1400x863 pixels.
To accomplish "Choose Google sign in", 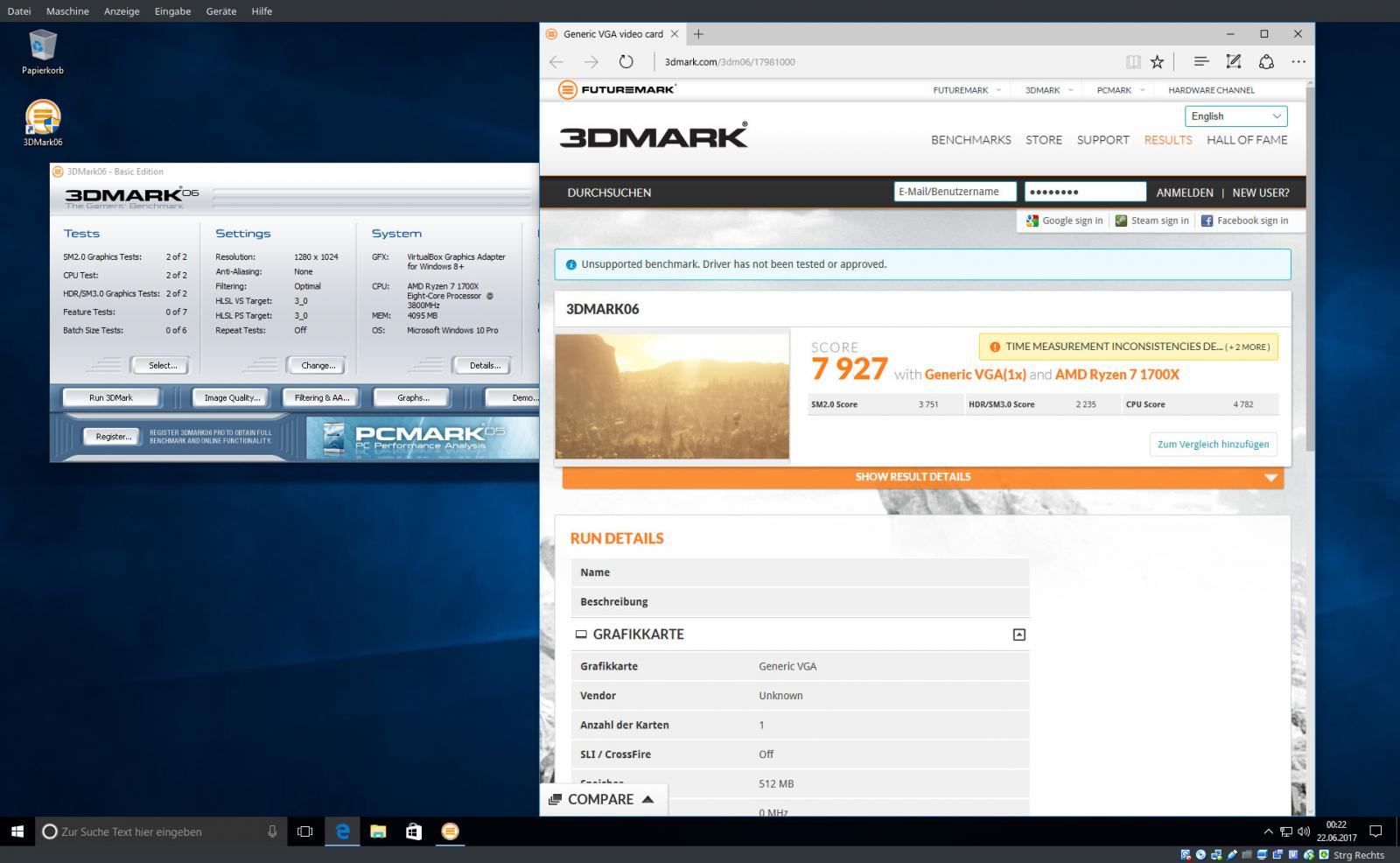I will click(x=1064, y=221).
